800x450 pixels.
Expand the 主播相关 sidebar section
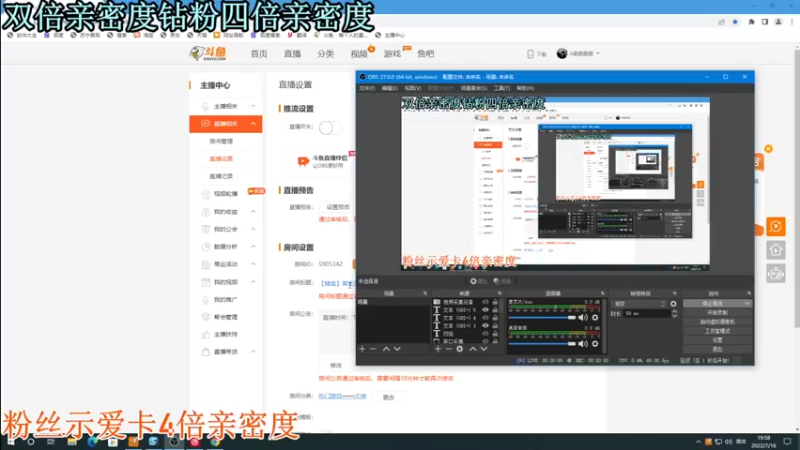253,106
